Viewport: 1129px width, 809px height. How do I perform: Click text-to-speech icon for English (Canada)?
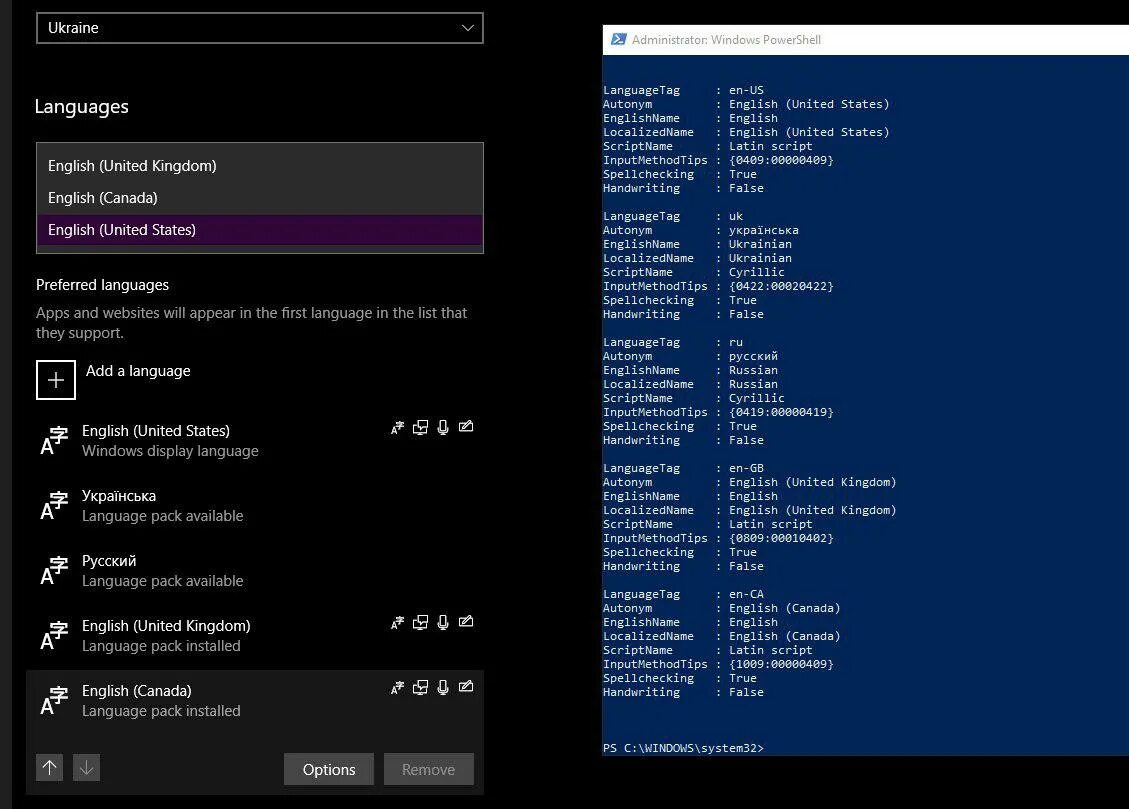420,687
